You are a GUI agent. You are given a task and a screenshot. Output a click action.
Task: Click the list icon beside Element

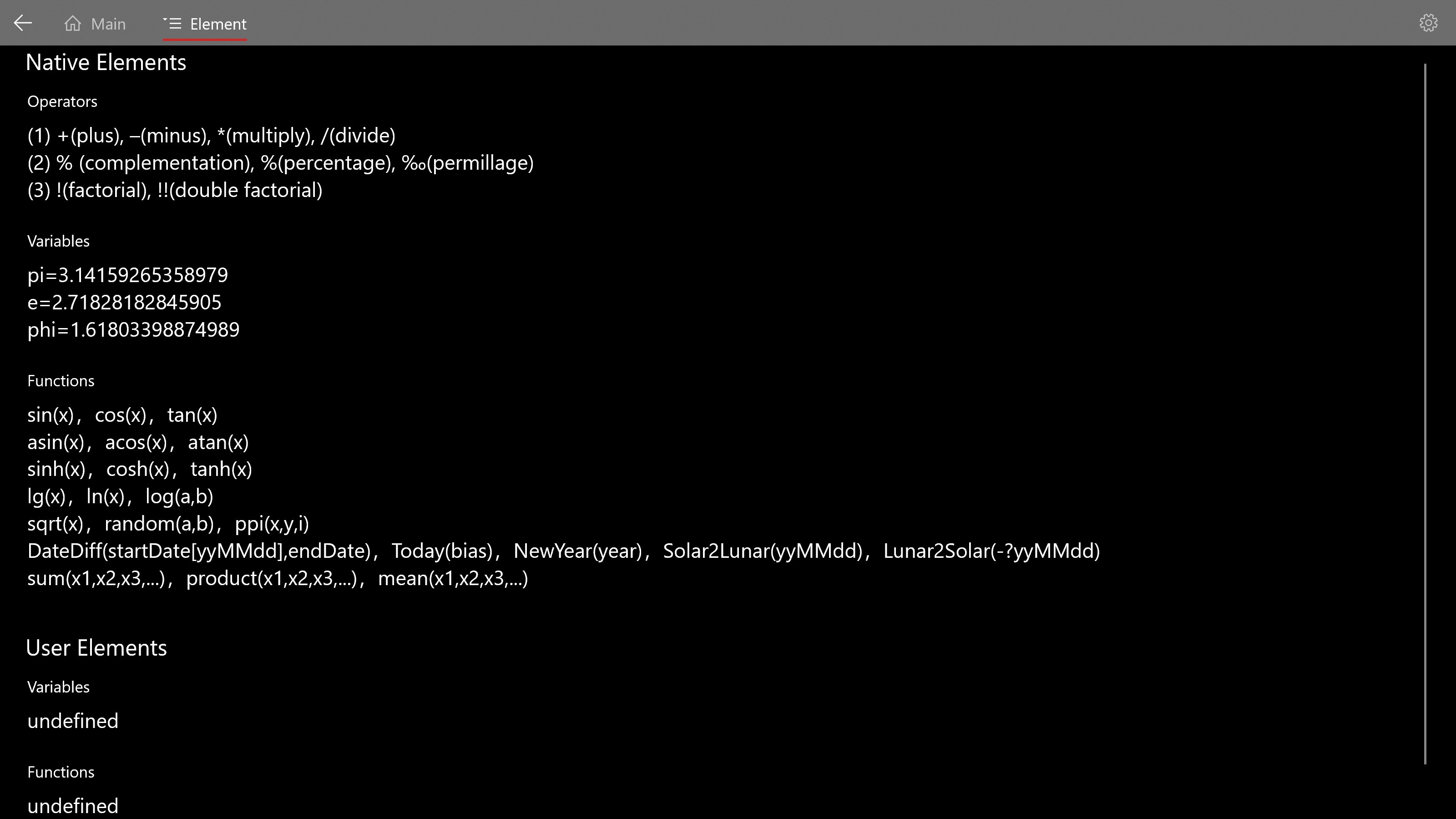coord(172,24)
